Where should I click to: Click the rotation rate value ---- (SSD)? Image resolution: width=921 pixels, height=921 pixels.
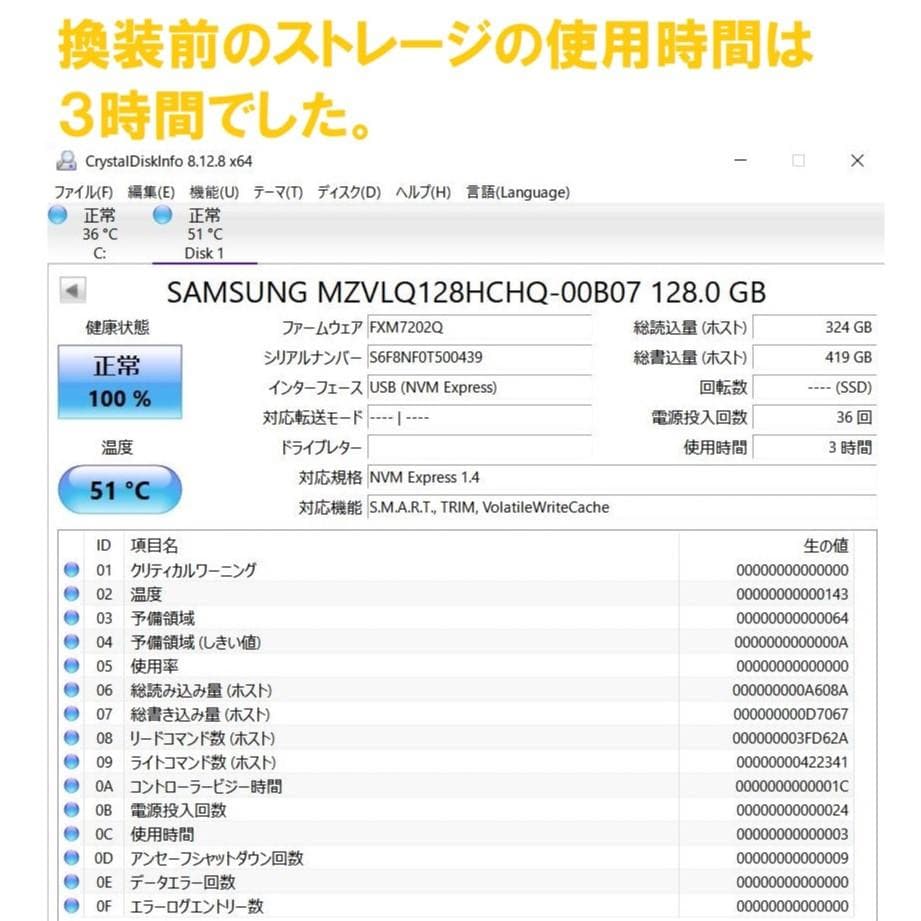(815, 388)
